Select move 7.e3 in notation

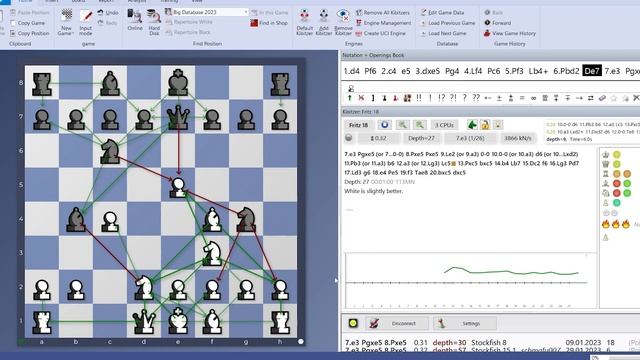point(612,71)
